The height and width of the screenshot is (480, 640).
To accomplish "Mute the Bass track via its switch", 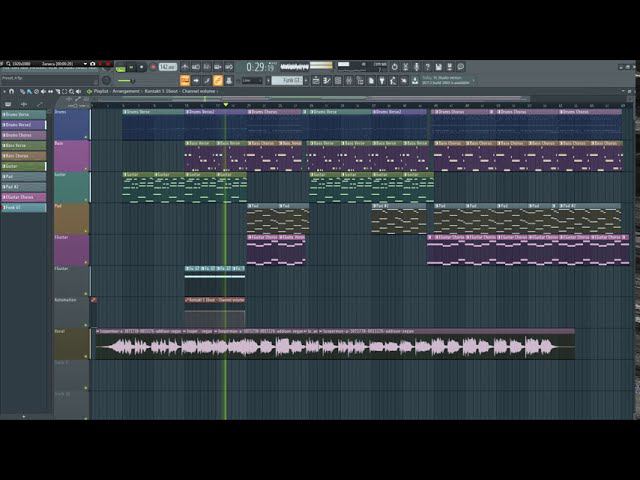I will pos(86,168).
